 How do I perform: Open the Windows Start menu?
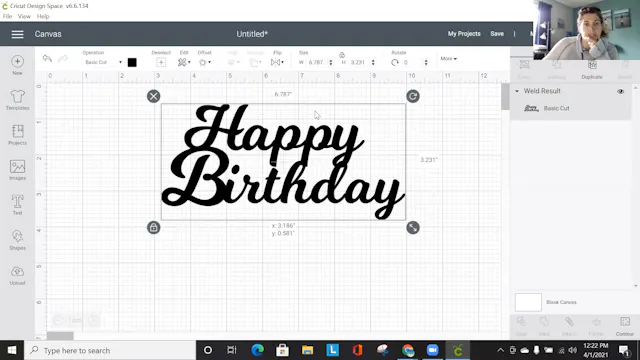click(12, 350)
